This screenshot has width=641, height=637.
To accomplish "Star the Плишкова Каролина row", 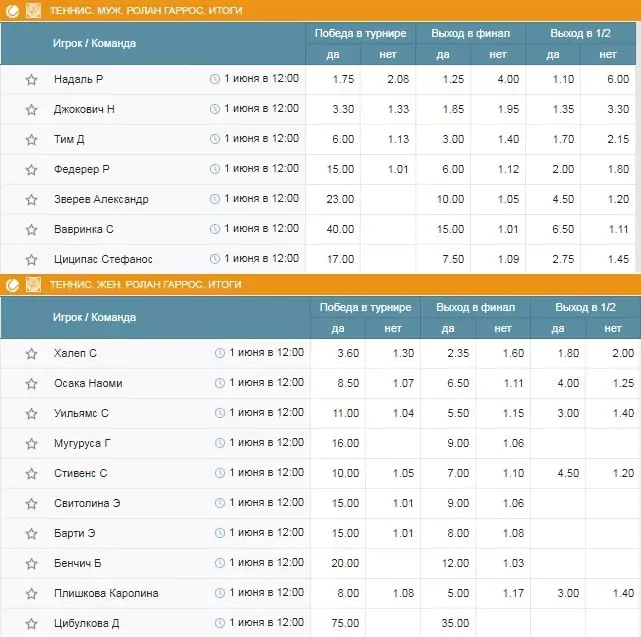I will coord(31,593).
